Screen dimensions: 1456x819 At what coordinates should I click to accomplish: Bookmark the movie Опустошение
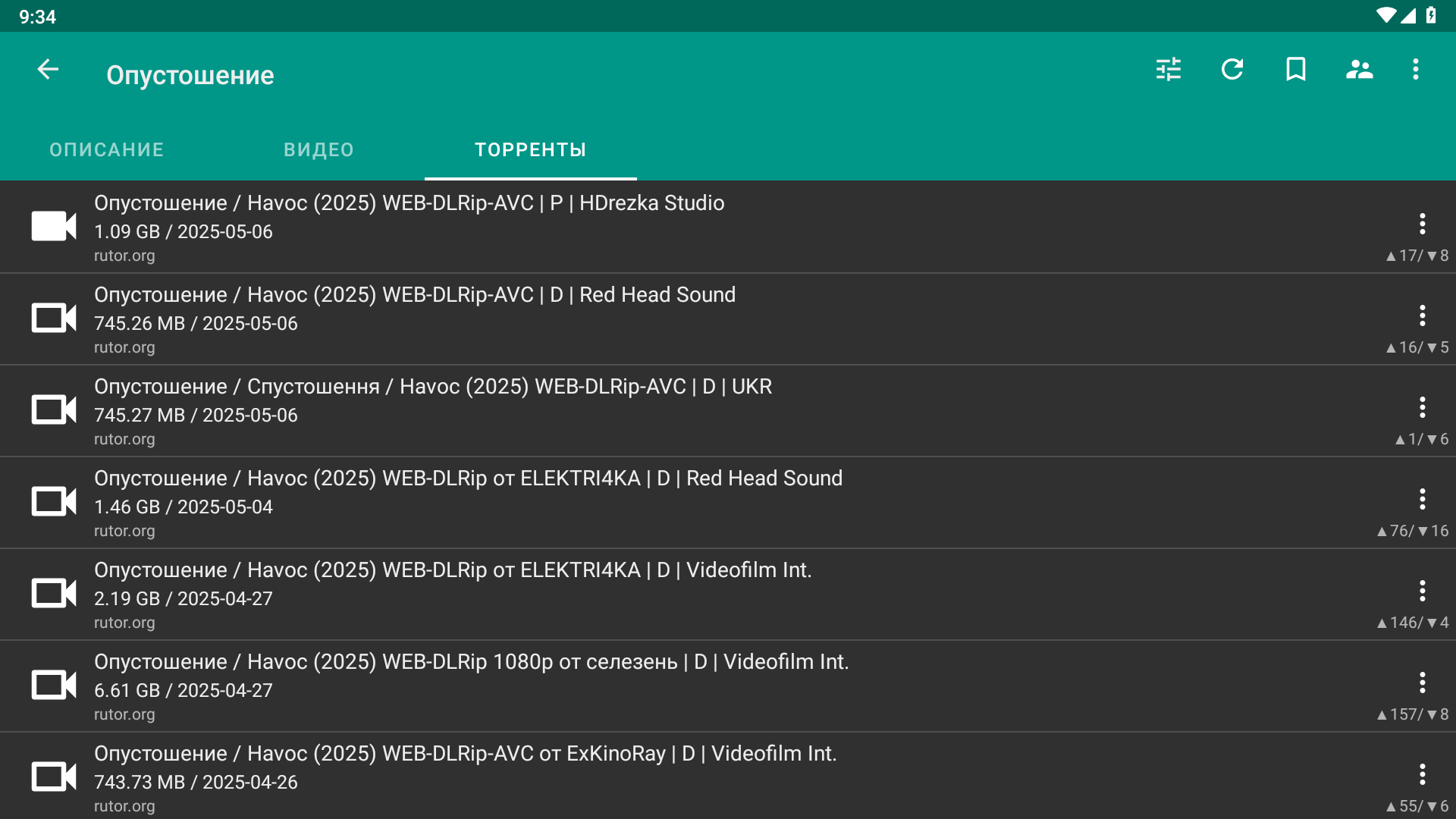point(1296,70)
